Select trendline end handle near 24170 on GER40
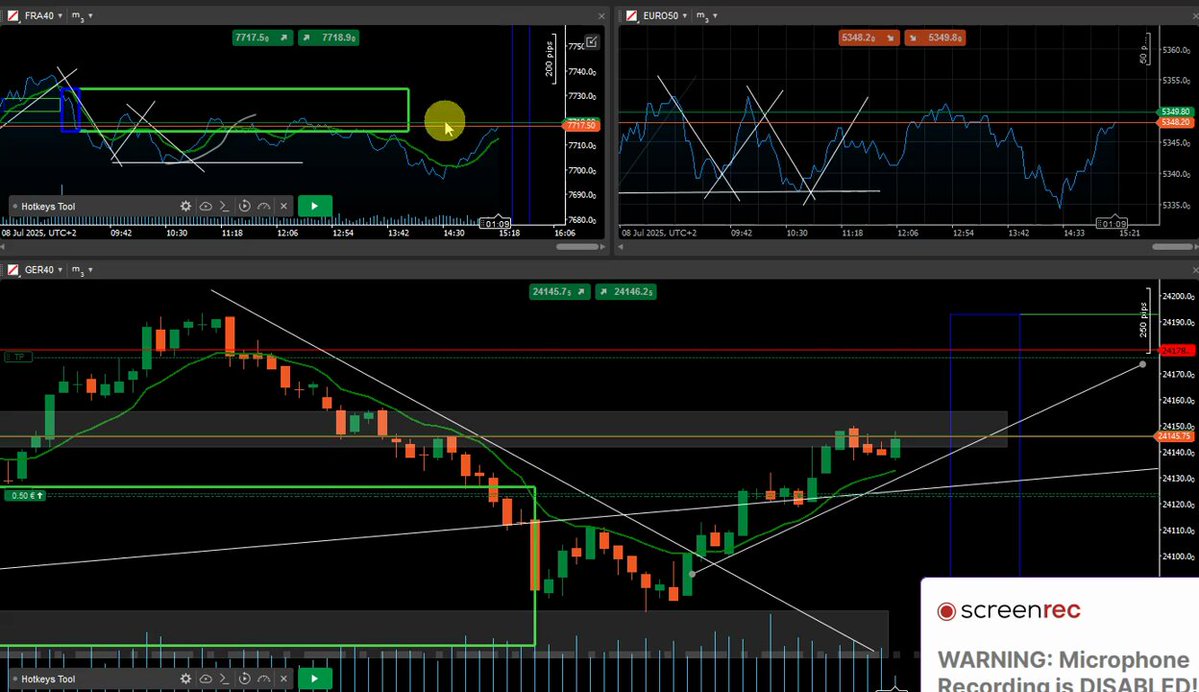This screenshot has height=692, width=1199. tap(1142, 365)
